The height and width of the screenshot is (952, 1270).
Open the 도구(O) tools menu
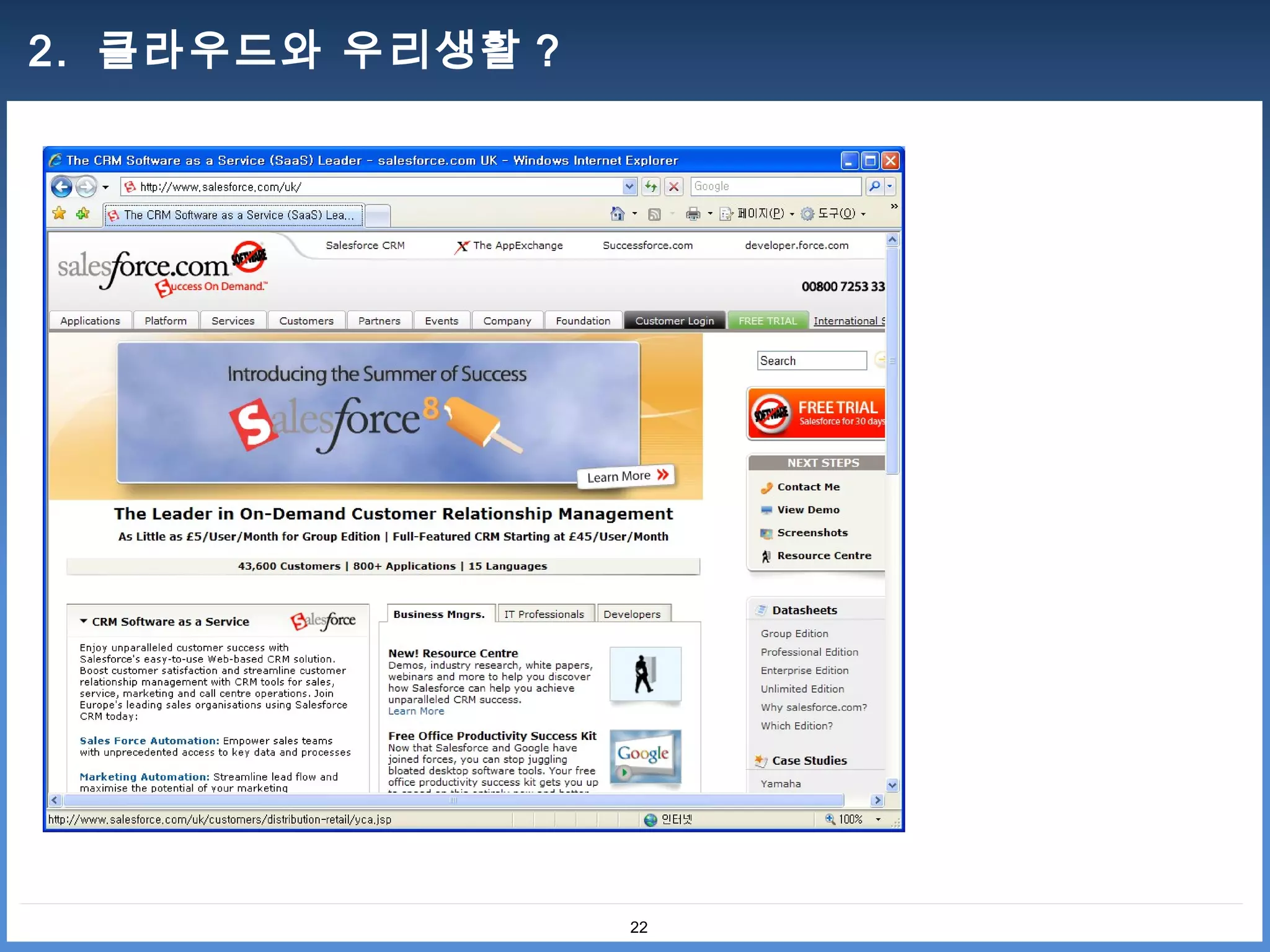click(x=835, y=214)
